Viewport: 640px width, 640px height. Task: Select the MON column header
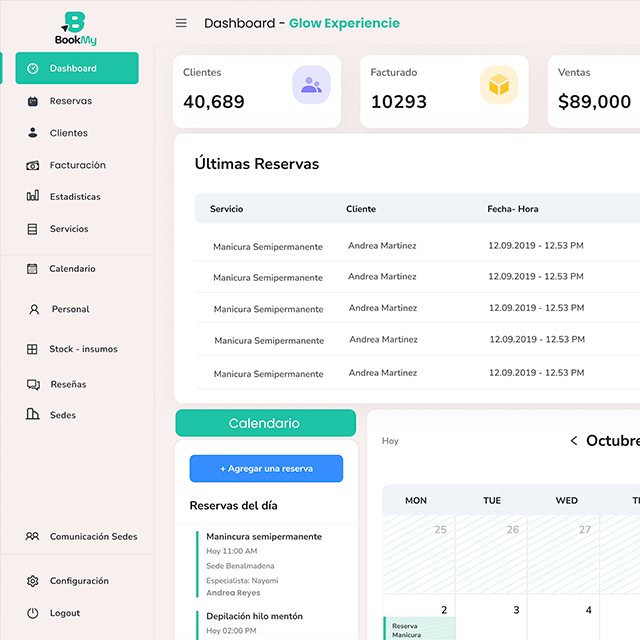[x=416, y=500]
